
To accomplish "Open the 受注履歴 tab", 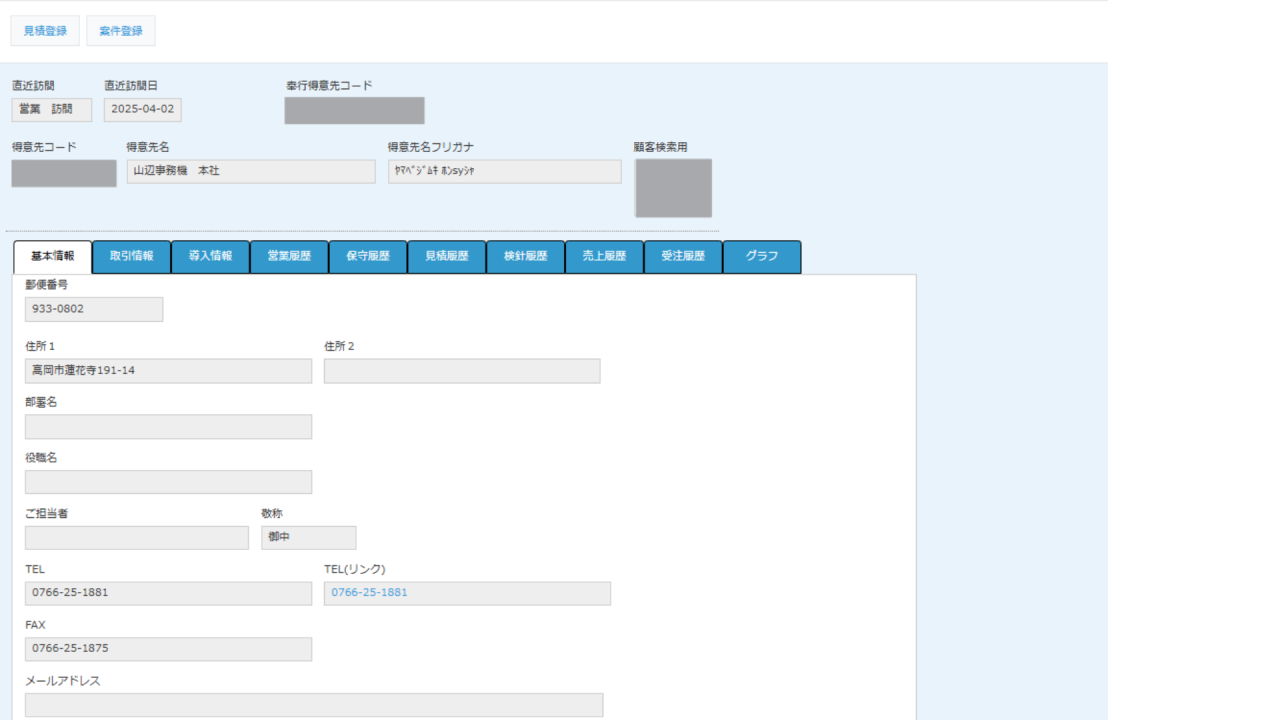I will 684,257.
